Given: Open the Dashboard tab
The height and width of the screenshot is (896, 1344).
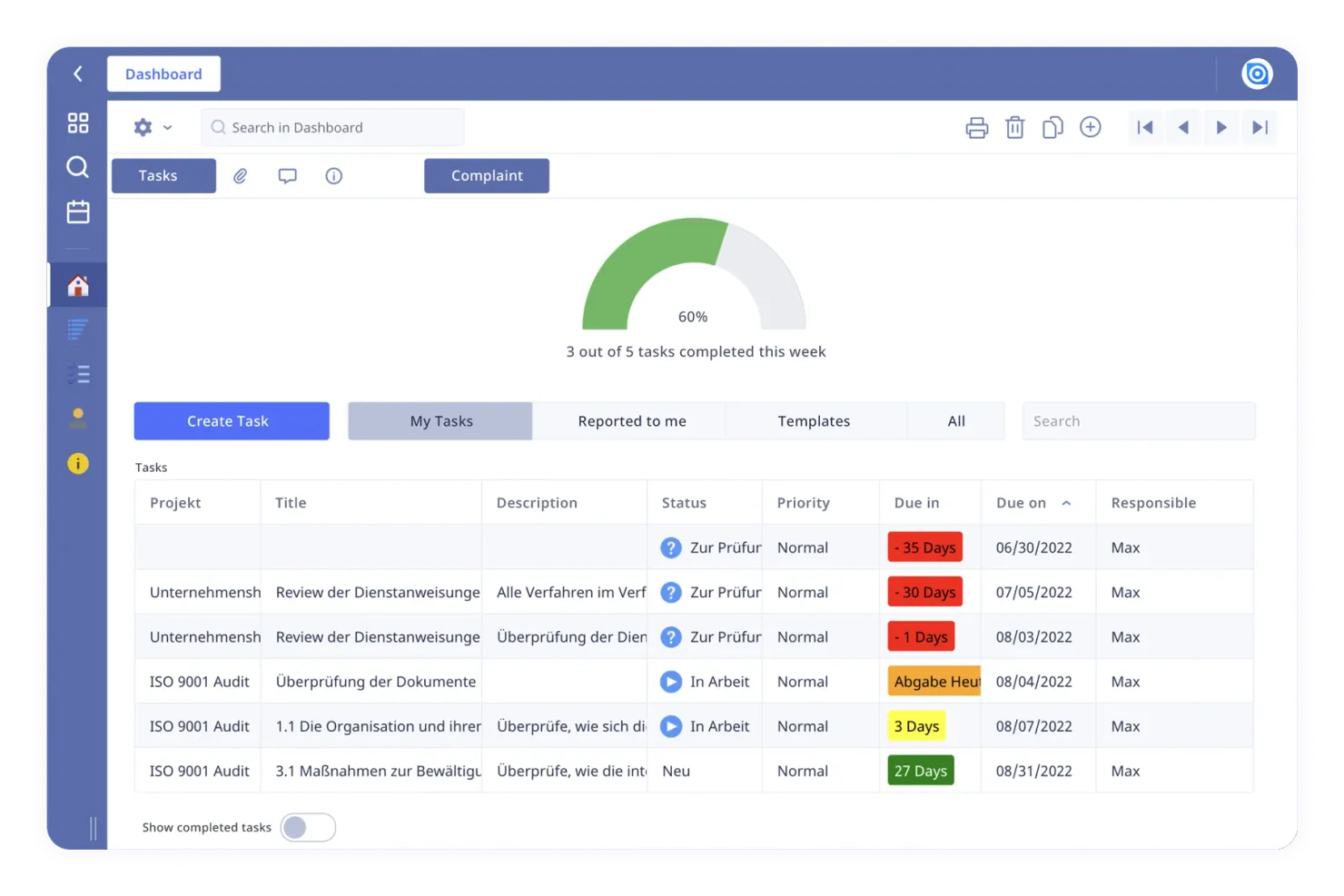Looking at the screenshot, I should click(163, 74).
